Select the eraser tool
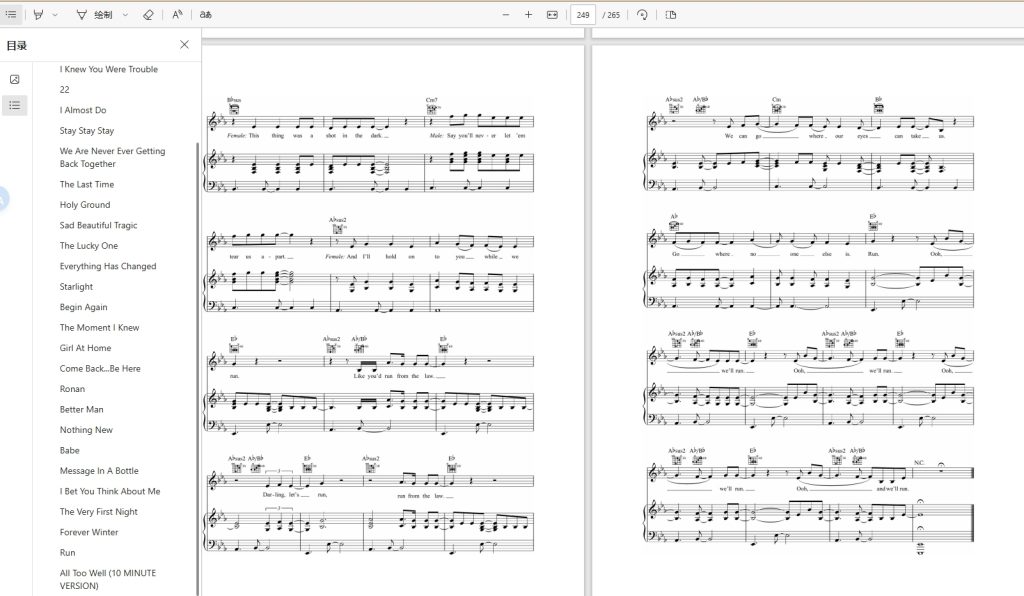 coord(148,14)
